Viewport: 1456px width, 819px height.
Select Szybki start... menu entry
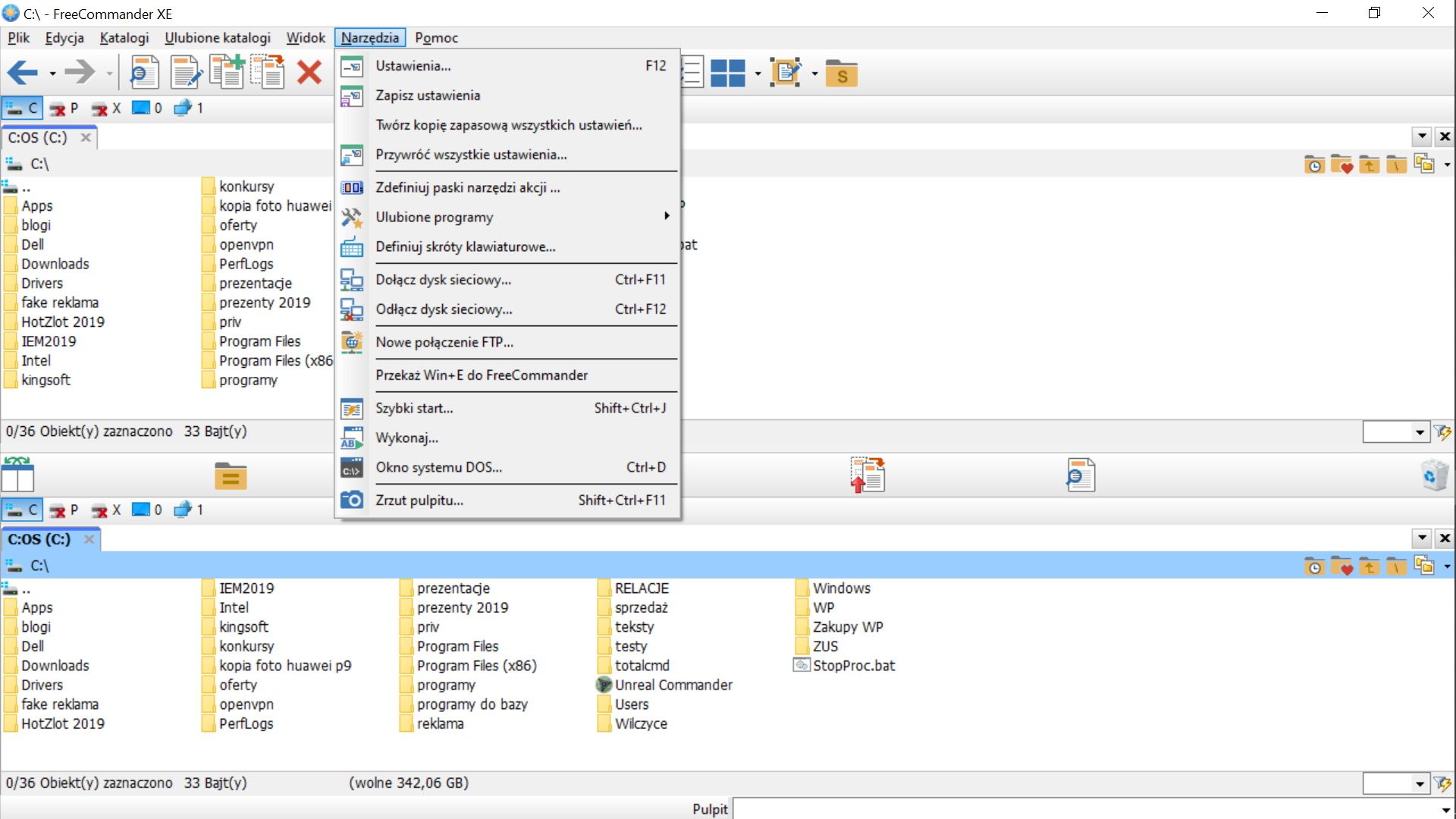pyautogui.click(x=507, y=409)
